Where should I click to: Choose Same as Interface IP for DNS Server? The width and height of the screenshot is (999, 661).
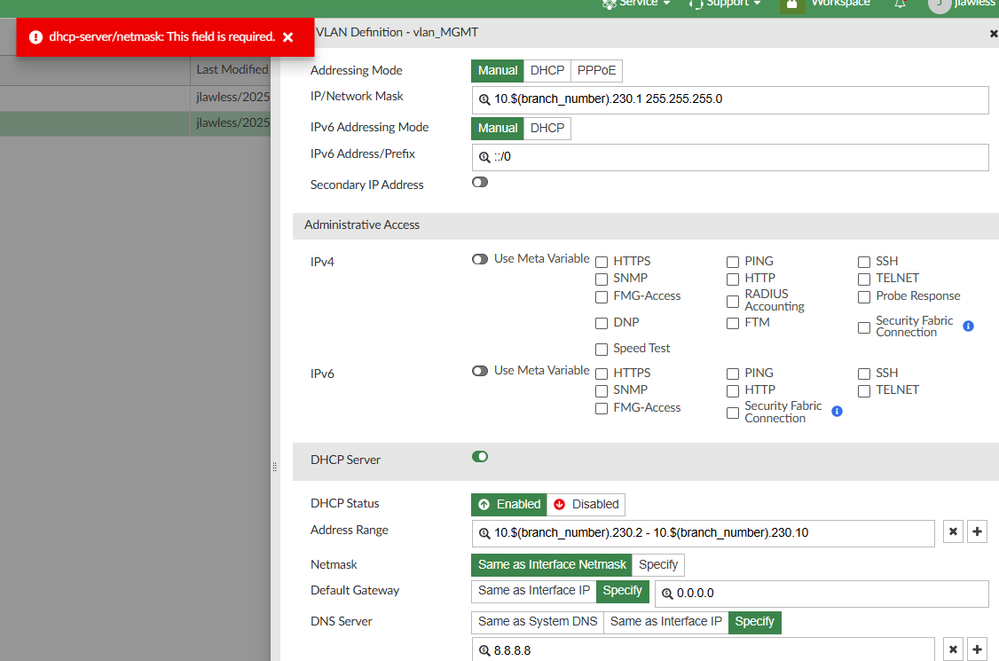tap(666, 621)
